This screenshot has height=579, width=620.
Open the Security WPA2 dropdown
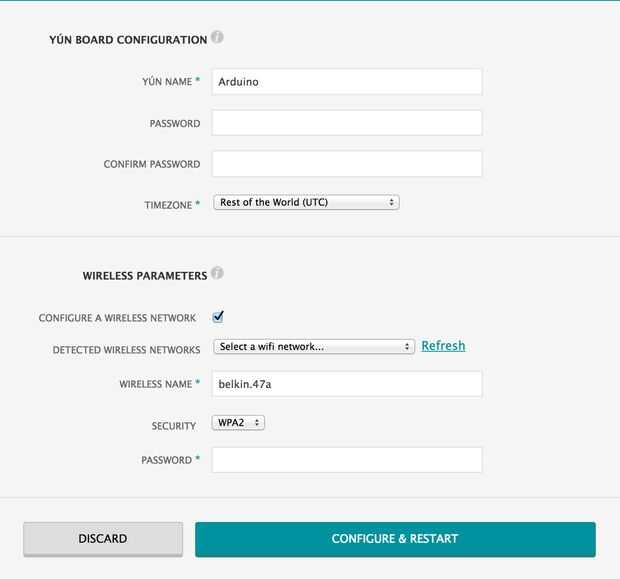pyautogui.click(x=238, y=423)
